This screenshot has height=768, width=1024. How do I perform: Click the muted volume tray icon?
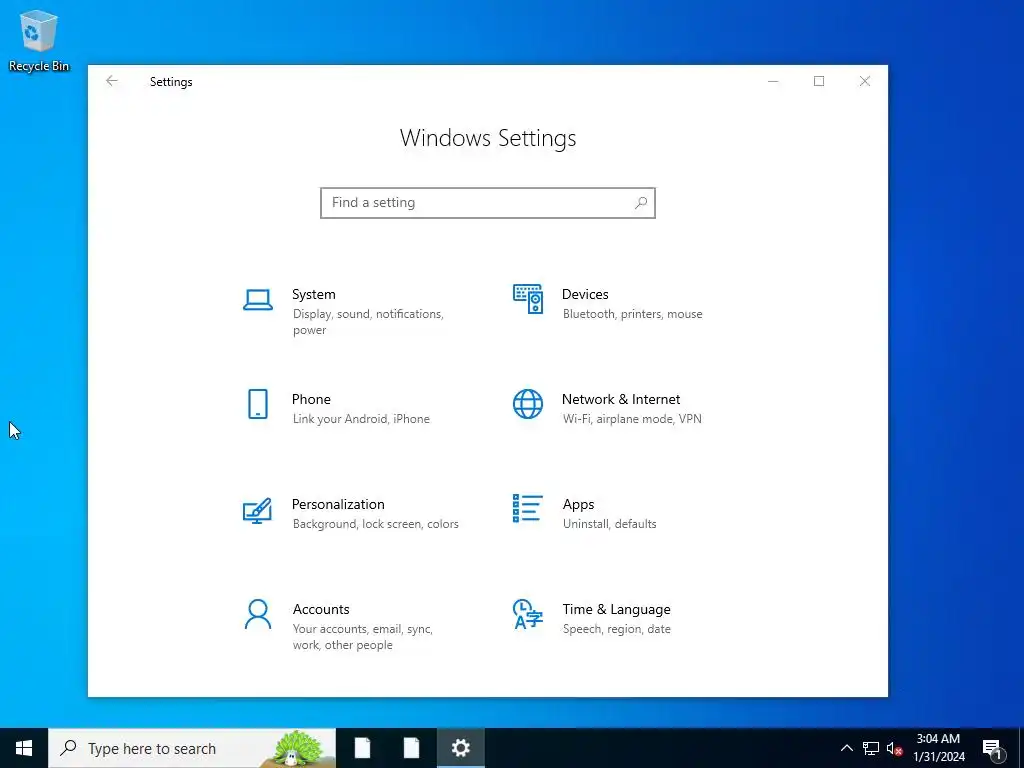(x=894, y=748)
